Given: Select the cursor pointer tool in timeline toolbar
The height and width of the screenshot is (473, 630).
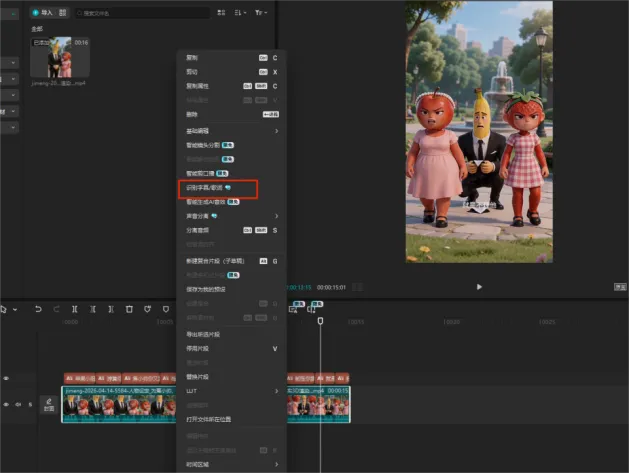Looking at the screenshot, I should [x=4, y=309].
